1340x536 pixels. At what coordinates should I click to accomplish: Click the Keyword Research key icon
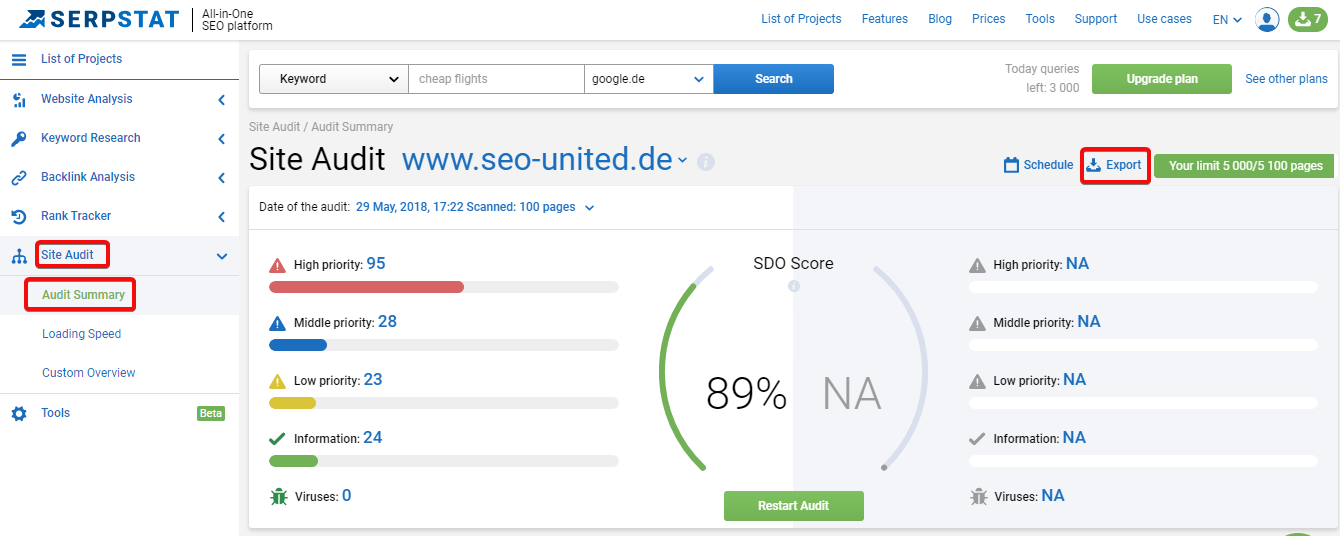(x=19, y=138)
